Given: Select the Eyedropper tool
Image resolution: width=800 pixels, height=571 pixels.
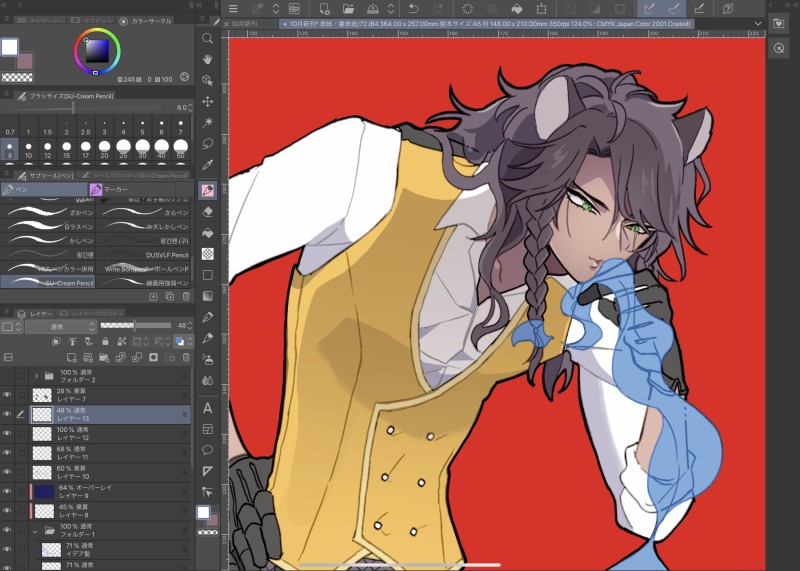Looking at the screenshot, I should (207, 164).
